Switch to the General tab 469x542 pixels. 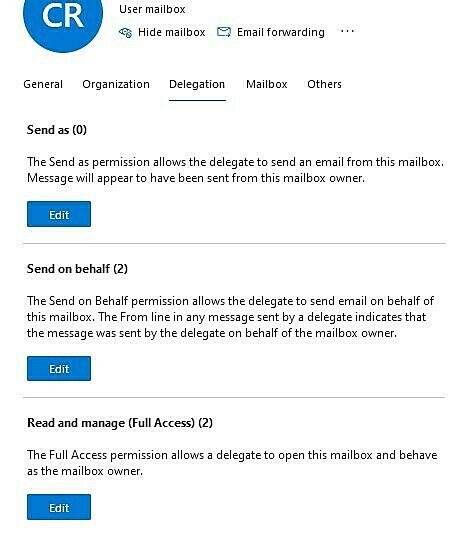[x=43, y=84]
